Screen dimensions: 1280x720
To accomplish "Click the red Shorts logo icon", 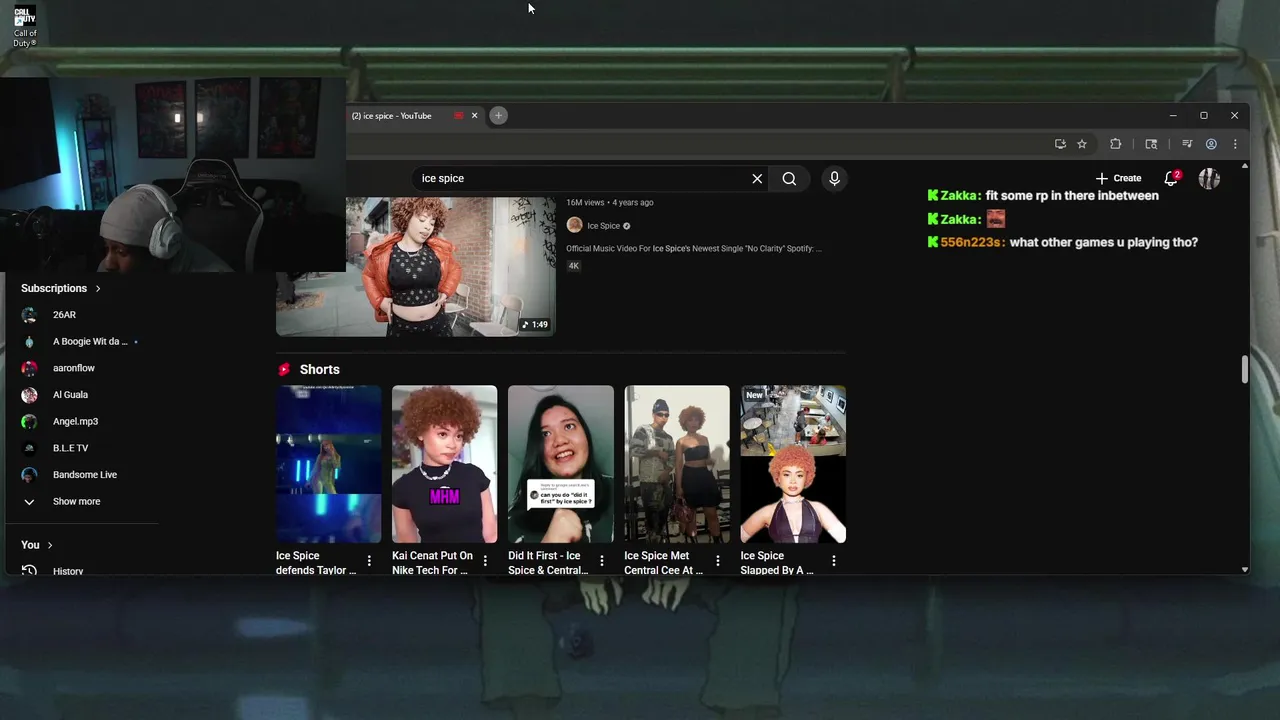I will [x=284, y=369].
